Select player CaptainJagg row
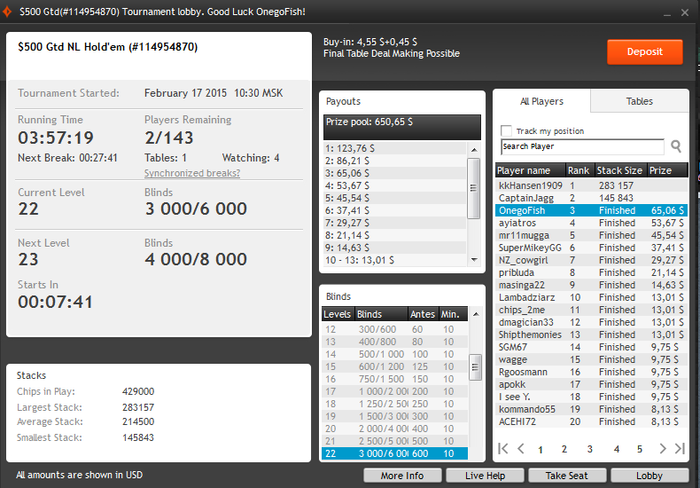The image size is (700, 488). [x=592, y=198]
